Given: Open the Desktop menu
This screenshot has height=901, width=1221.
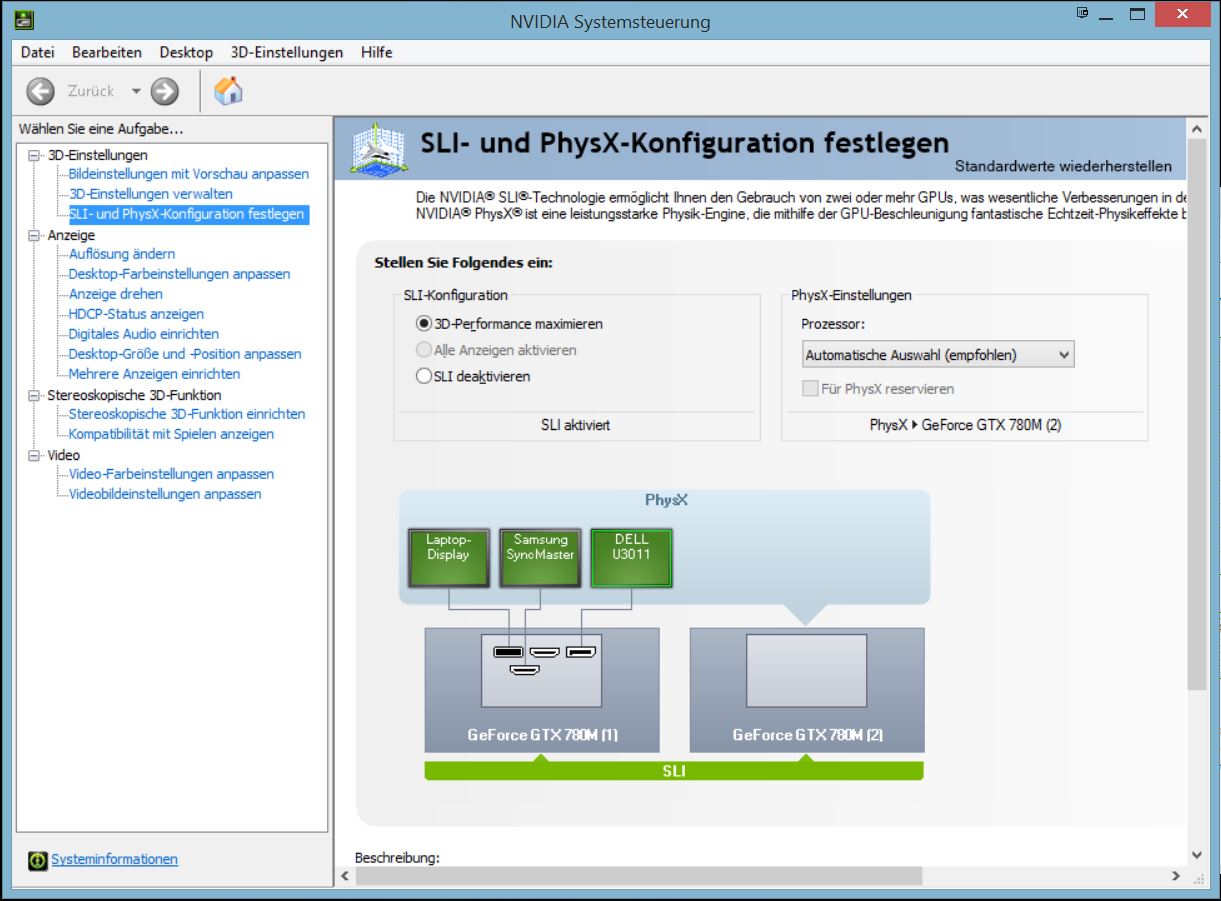Looking at the screenshot, I should click(186, 52).
